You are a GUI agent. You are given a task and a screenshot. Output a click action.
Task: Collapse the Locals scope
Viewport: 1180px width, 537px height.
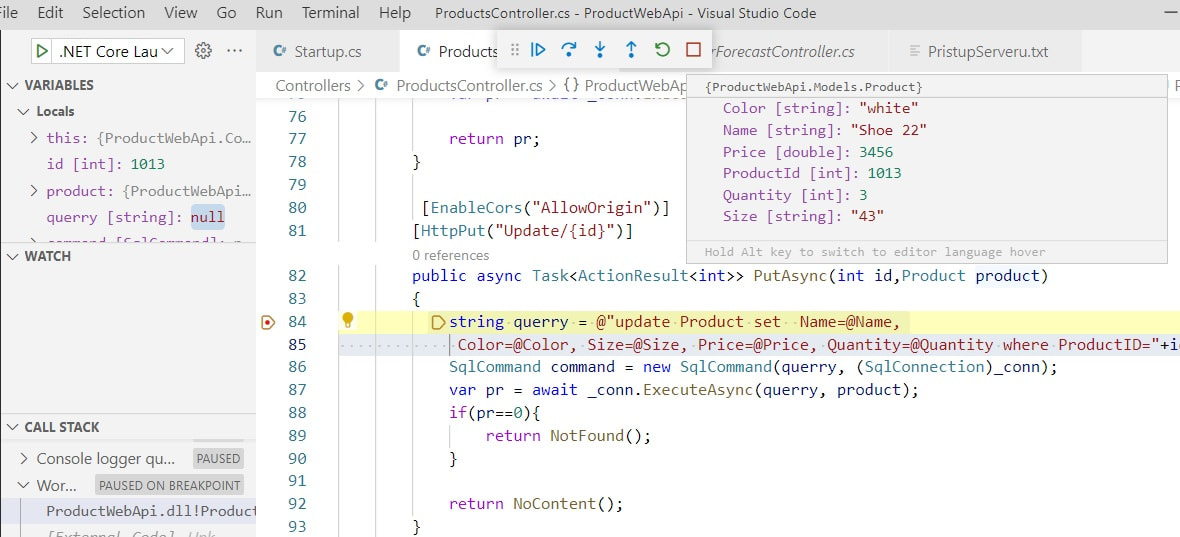click(23, 111)
